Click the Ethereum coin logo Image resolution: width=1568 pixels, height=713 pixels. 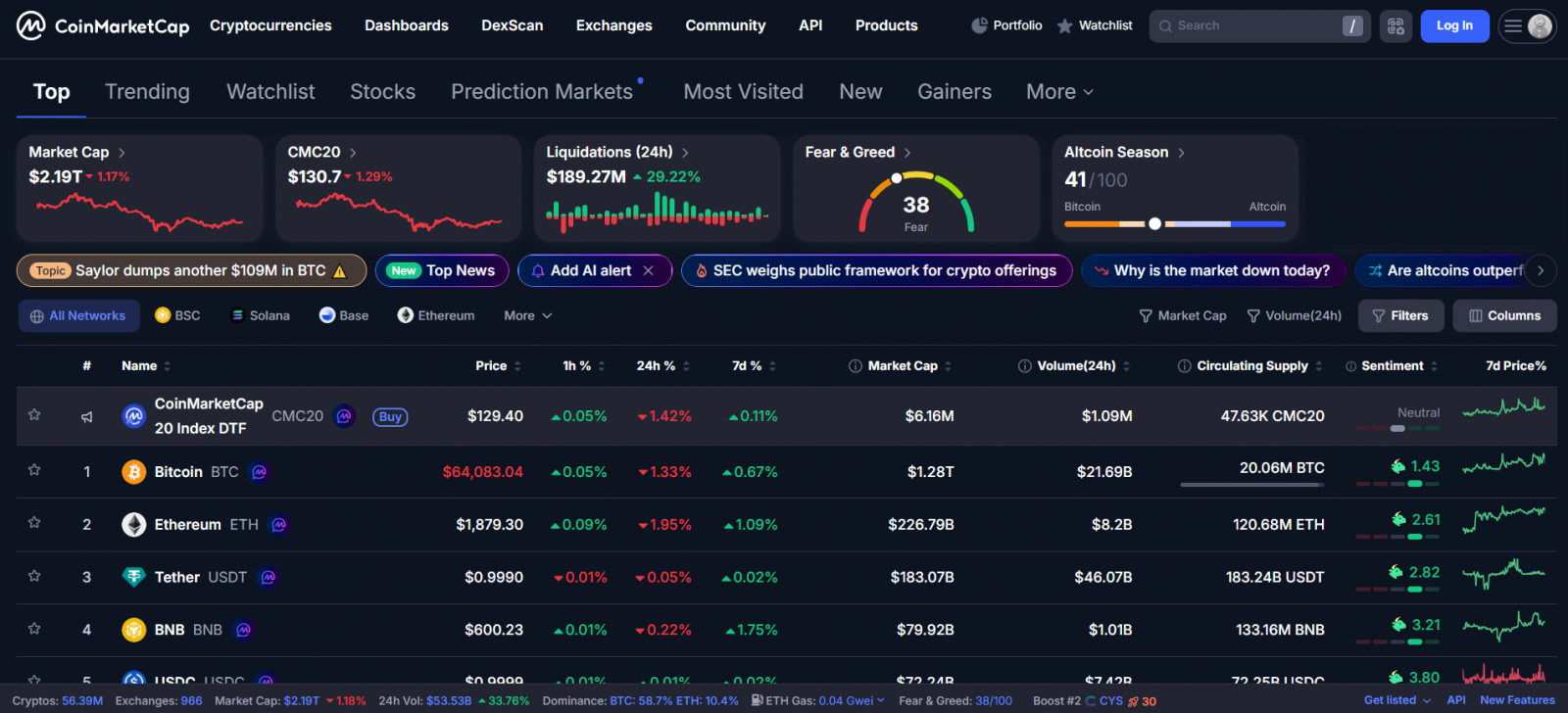[x=134, y=525]
